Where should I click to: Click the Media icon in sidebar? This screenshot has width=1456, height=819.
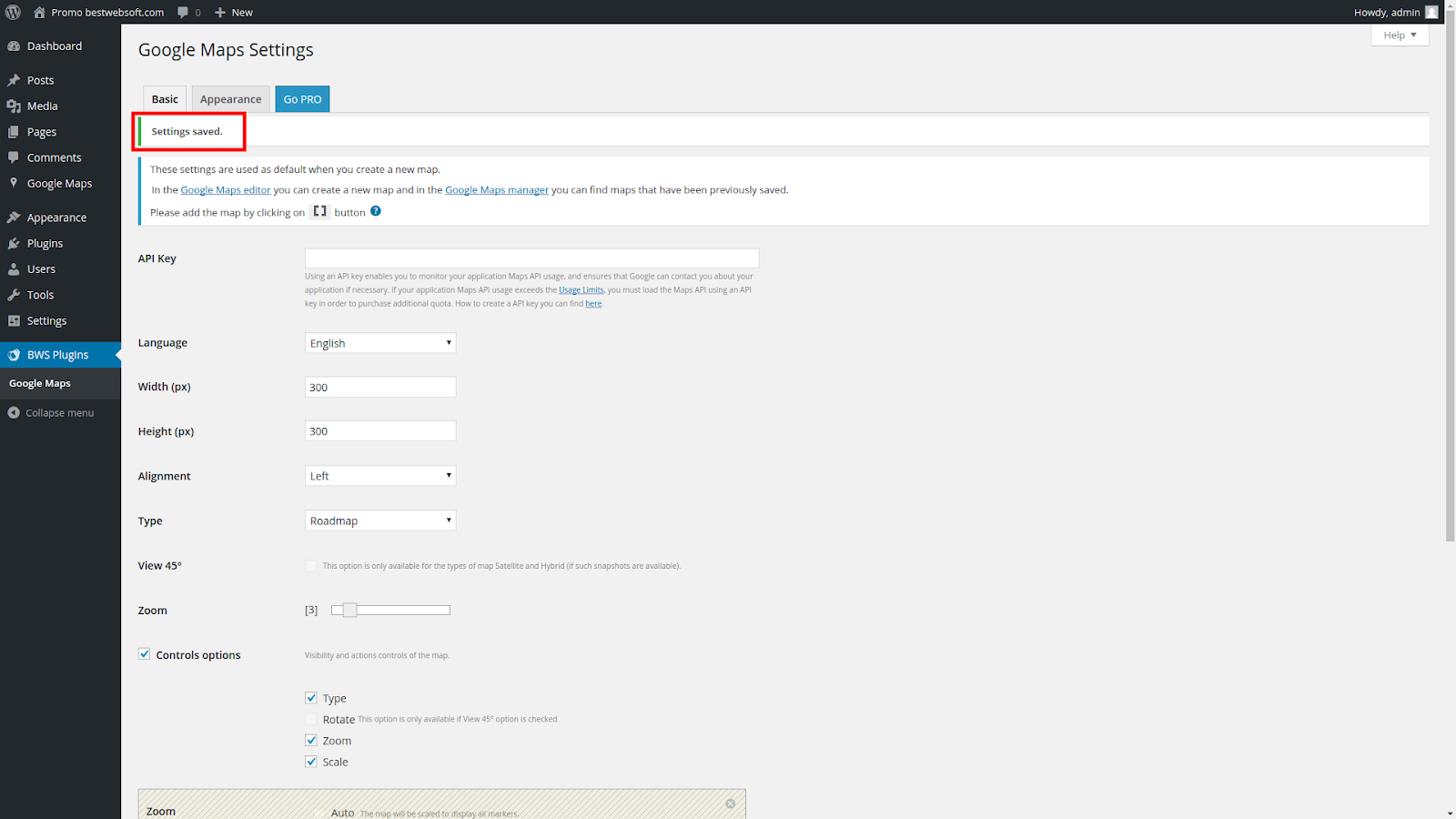tap(14, 106)
